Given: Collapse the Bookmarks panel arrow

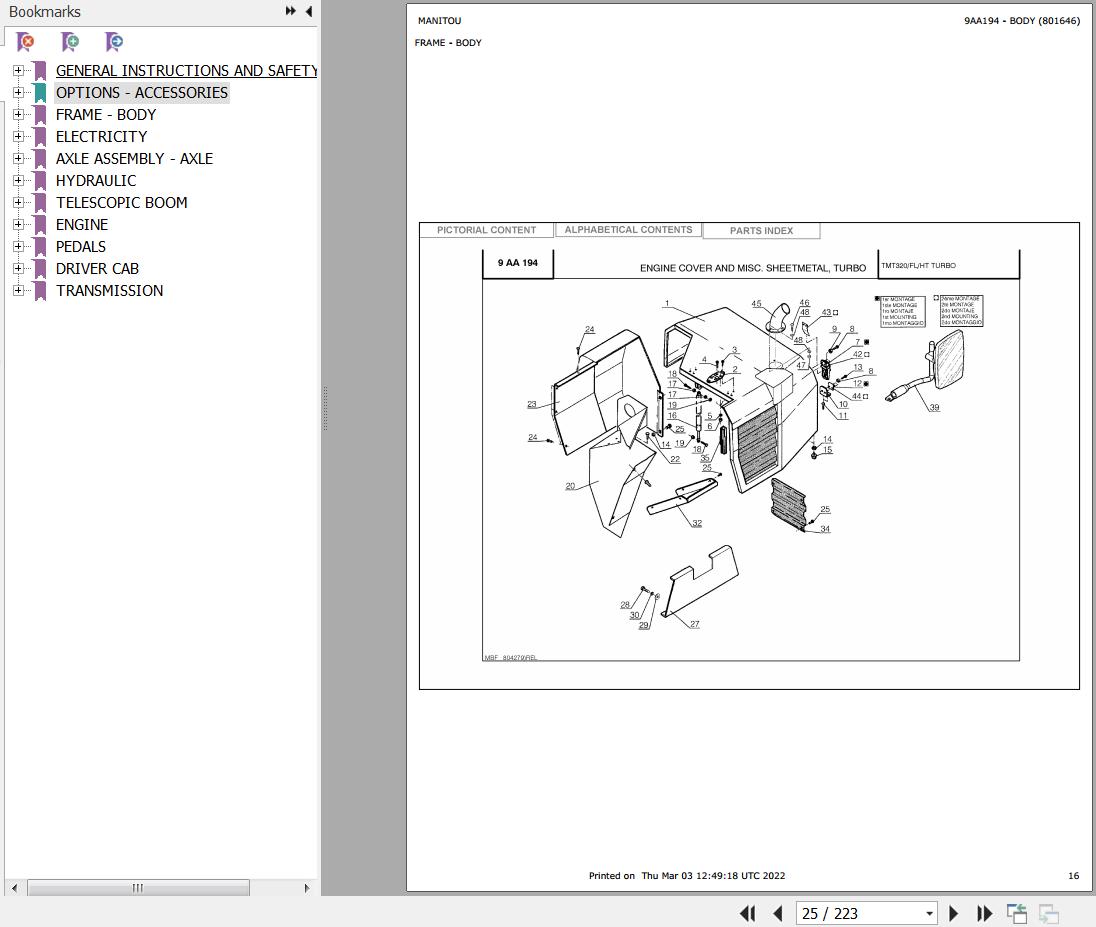Looking at the screenshot, I should 309,11.
